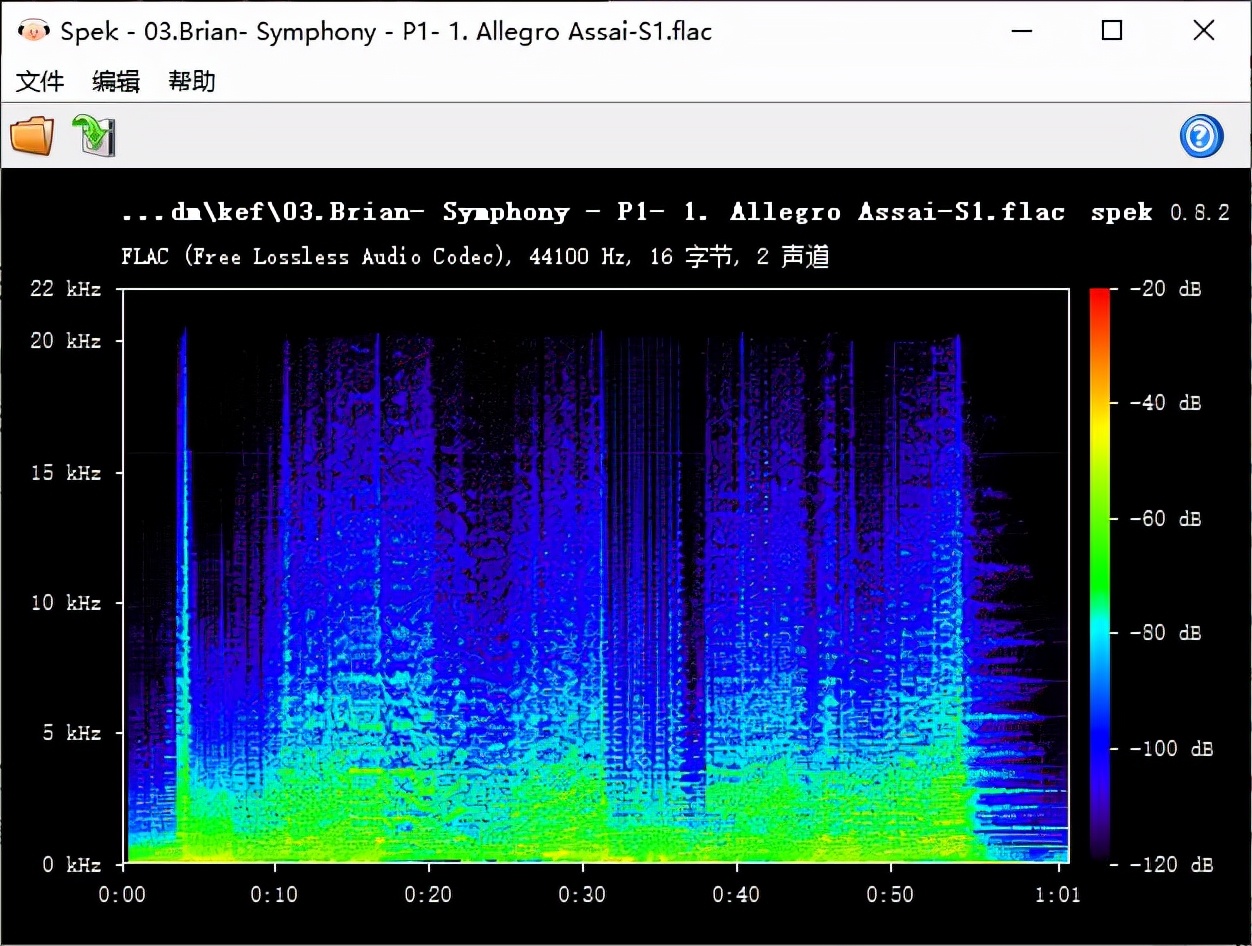Click the dB color scale bar
This screenshot has width=1252, height=946.
point(1099,575)
